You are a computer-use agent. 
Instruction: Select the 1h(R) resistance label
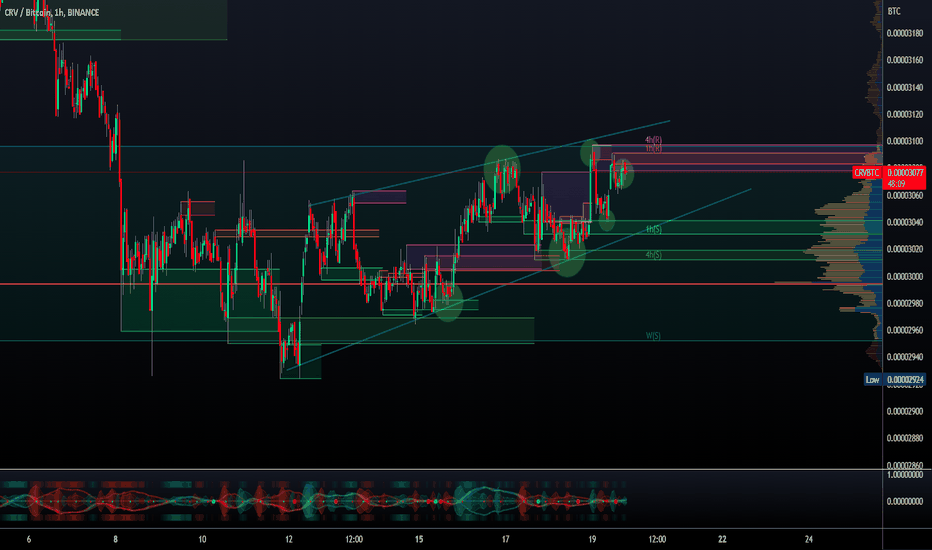point(653,147)
